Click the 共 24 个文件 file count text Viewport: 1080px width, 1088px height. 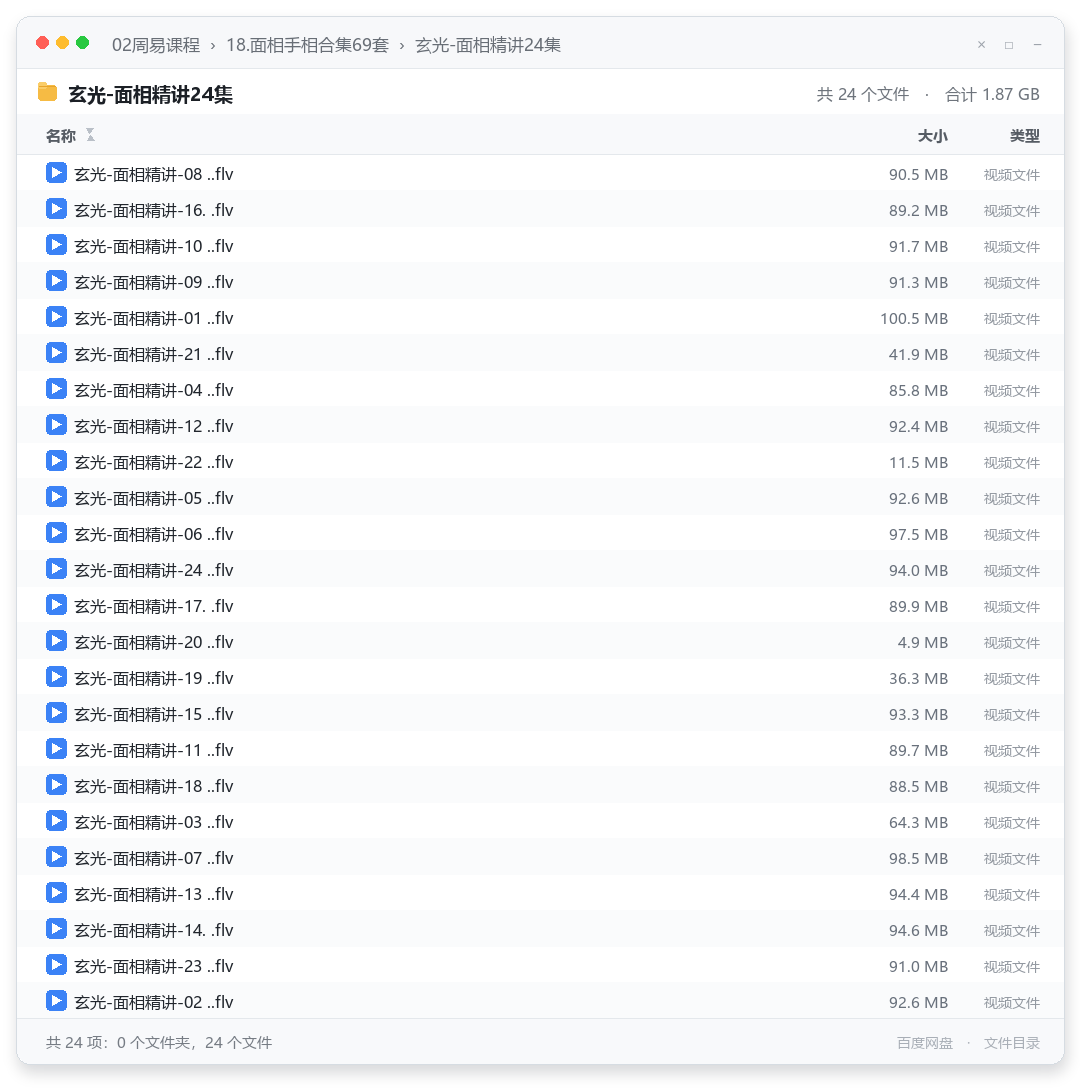pos(863,94)
